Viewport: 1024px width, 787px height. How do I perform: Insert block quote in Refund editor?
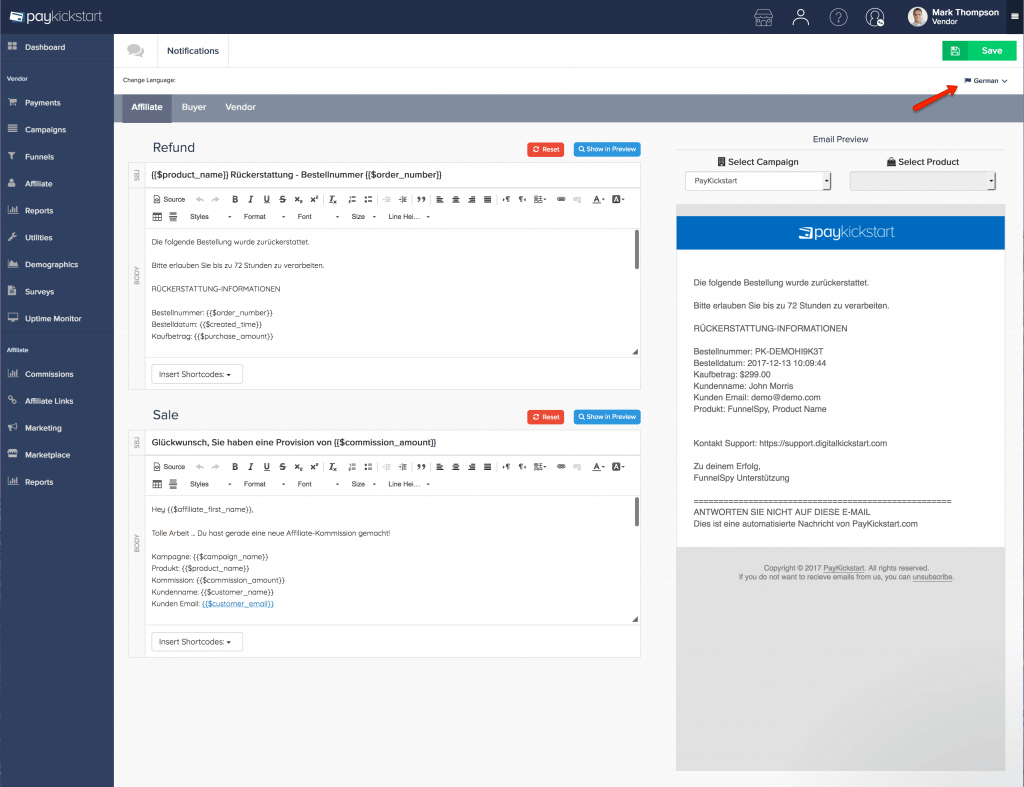421,199
